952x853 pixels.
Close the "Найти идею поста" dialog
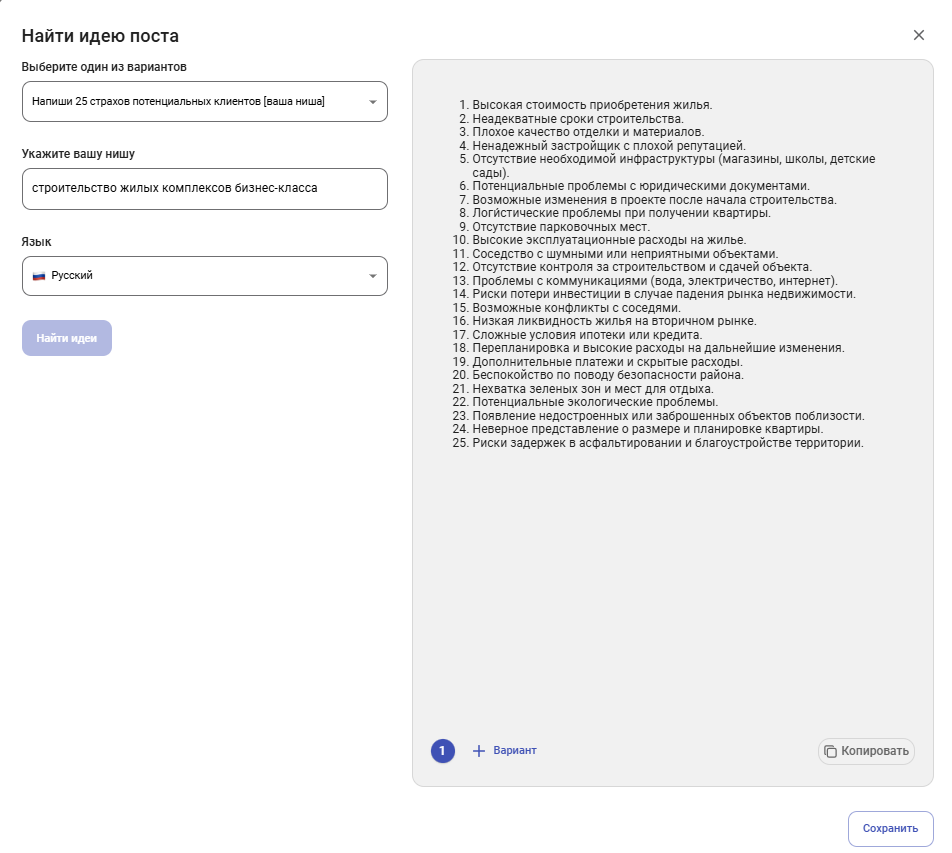919,35
